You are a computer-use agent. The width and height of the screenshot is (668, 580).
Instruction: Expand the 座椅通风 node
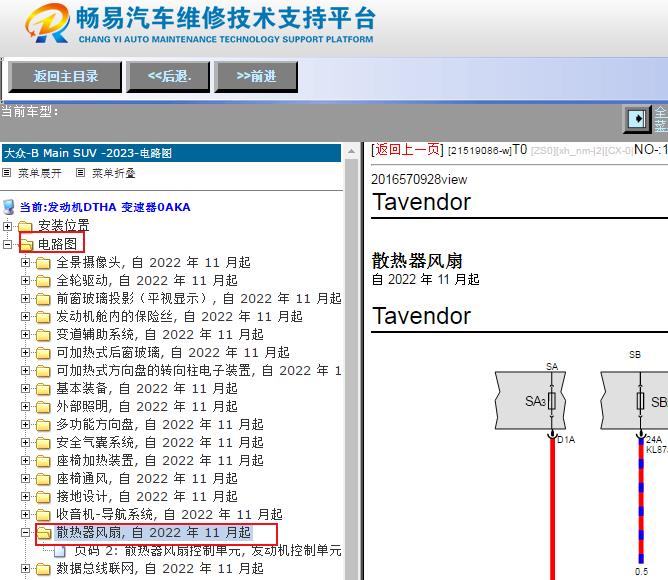pyautogui.click(x=26, y=479)
